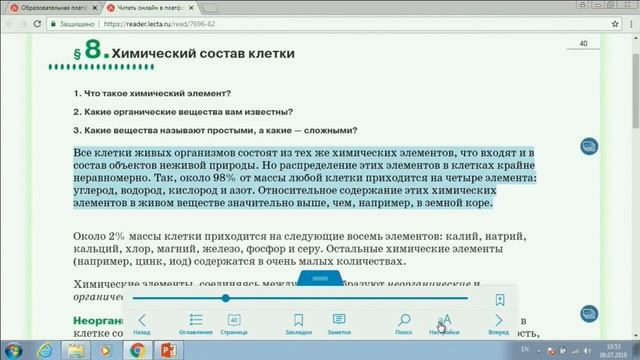
Task: Click the taskbar clock
Action: coord(613,351)
